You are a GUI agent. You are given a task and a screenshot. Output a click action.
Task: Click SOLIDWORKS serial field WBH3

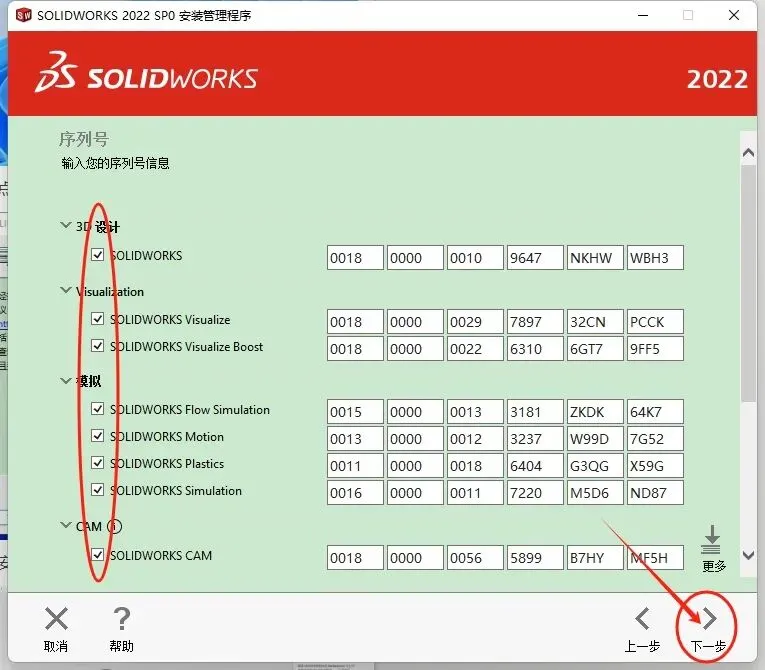[x=655, y=258]
